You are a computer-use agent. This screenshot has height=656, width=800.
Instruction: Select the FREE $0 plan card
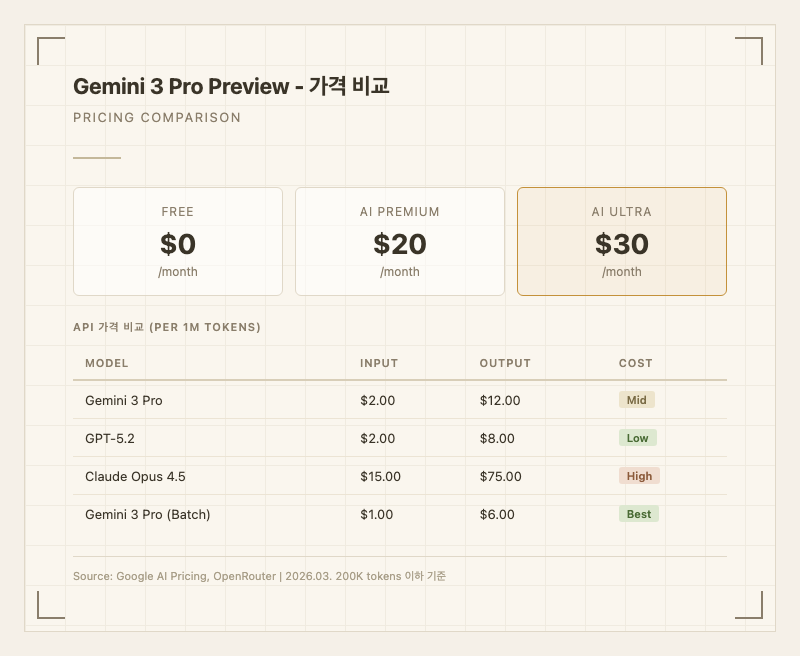coord(178,242)
